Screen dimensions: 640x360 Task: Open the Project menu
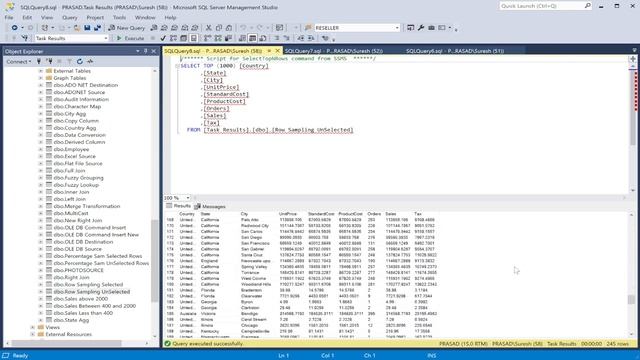pyautogui.click(x=95, y=18)
